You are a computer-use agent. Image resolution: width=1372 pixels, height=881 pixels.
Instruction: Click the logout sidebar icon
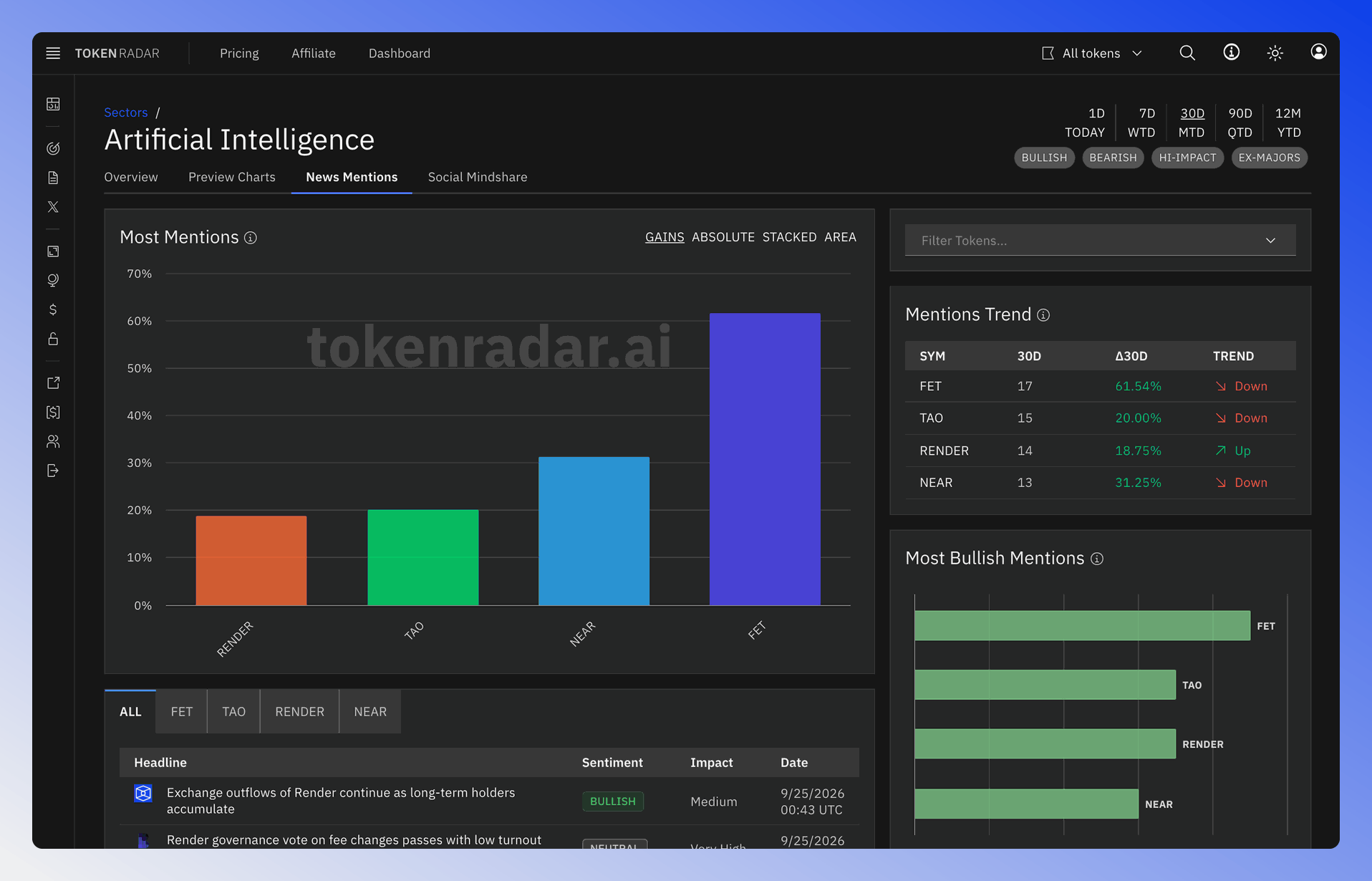pyautogui.click(x=53, y=471)
